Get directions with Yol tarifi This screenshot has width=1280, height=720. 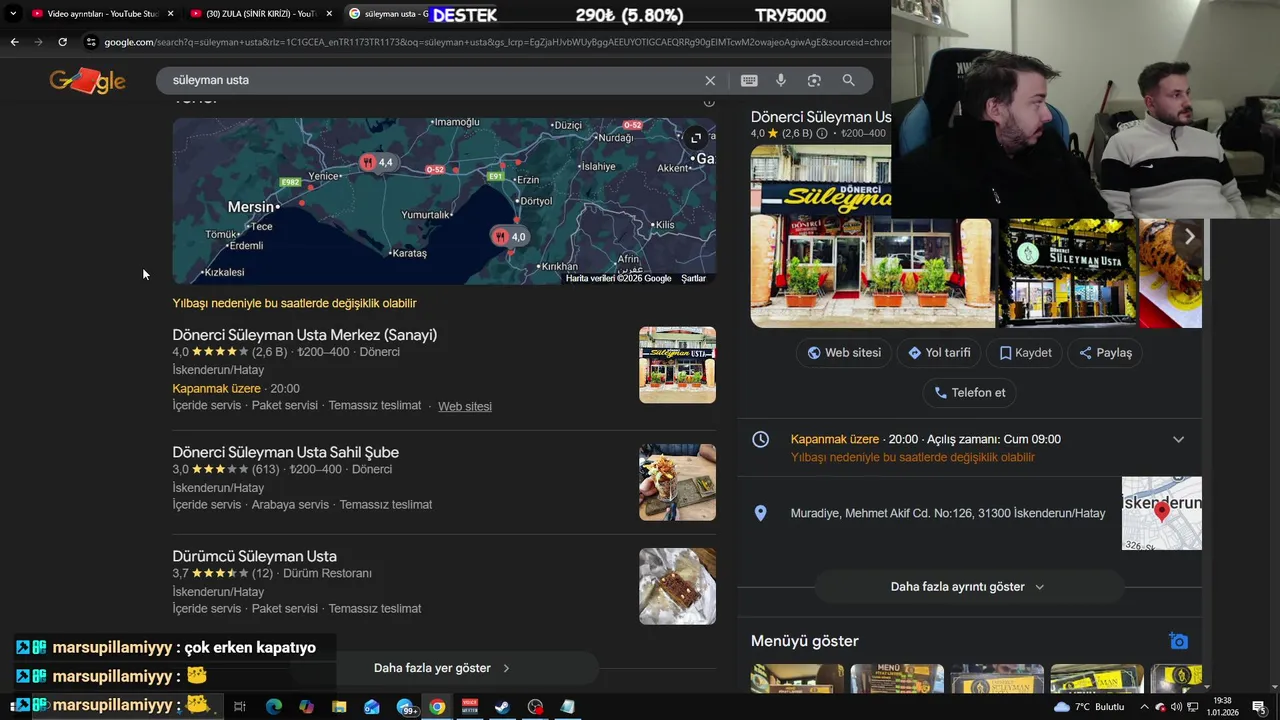coord(939,353)
